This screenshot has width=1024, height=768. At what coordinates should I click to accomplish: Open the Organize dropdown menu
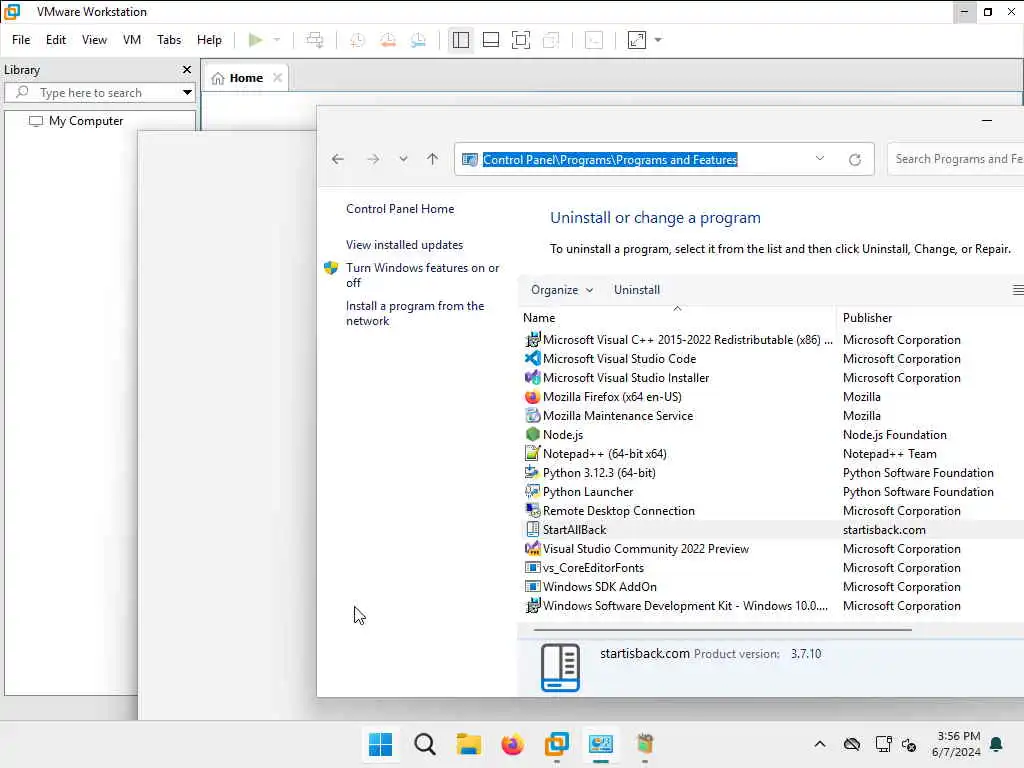click(x=562, y=290)
